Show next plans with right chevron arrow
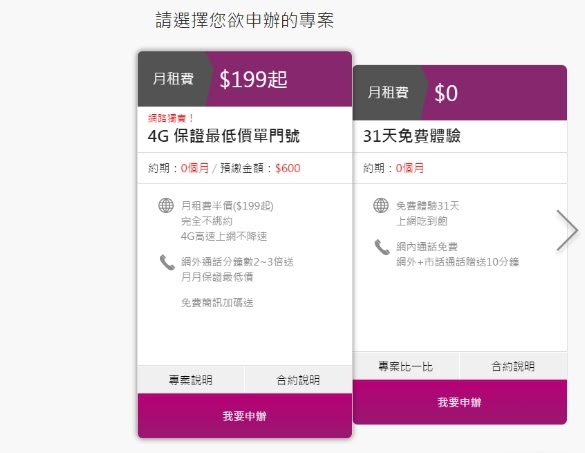Image resolution: width=585 pixels, height=453 pixels. 567,230
